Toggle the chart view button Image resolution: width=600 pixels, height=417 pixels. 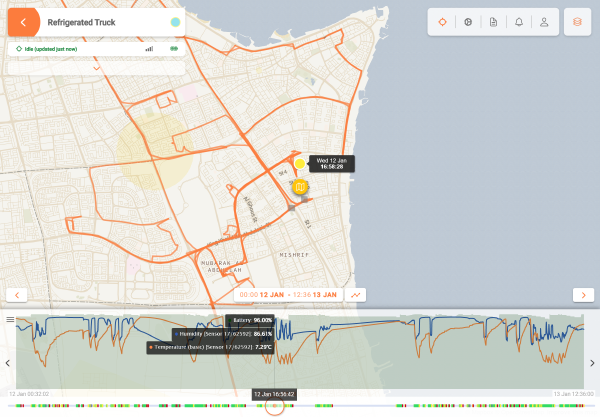[355, 295]
